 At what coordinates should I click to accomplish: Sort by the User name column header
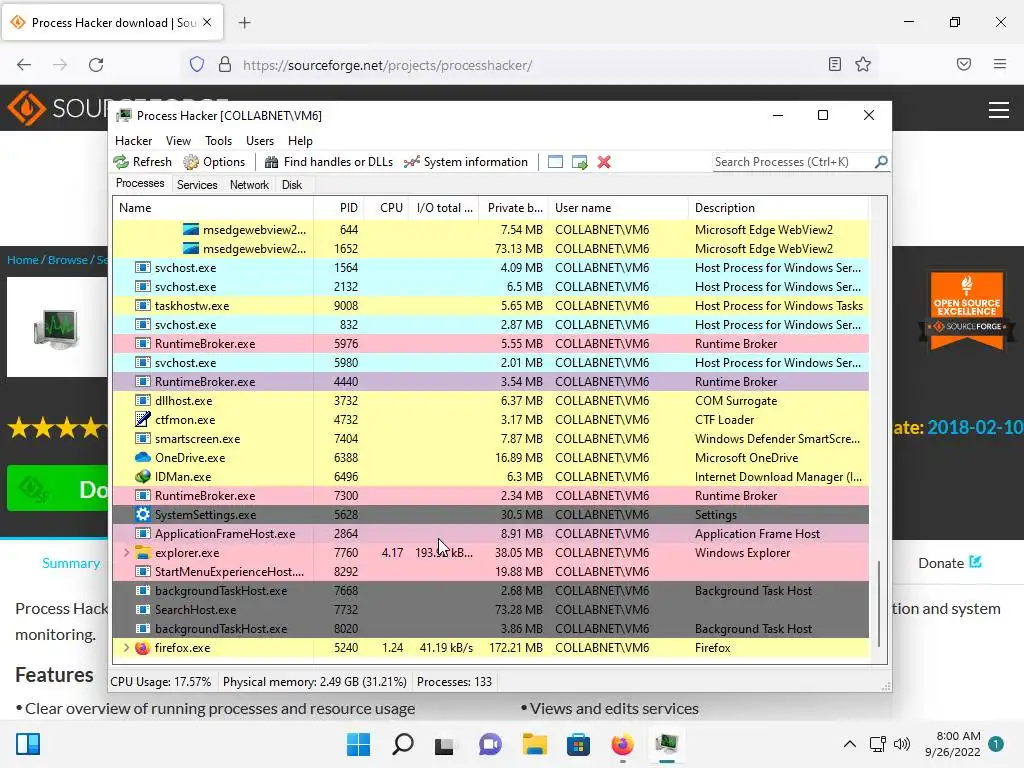tap(618, 208)
